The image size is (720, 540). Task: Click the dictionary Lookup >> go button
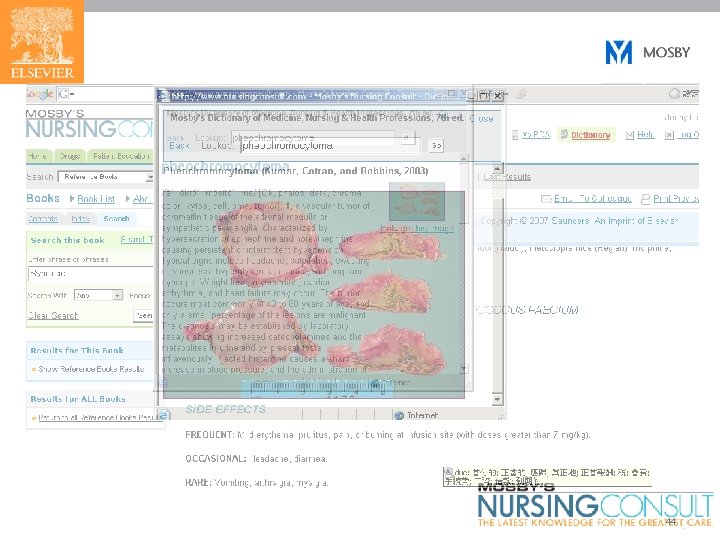tap(436, 146)
